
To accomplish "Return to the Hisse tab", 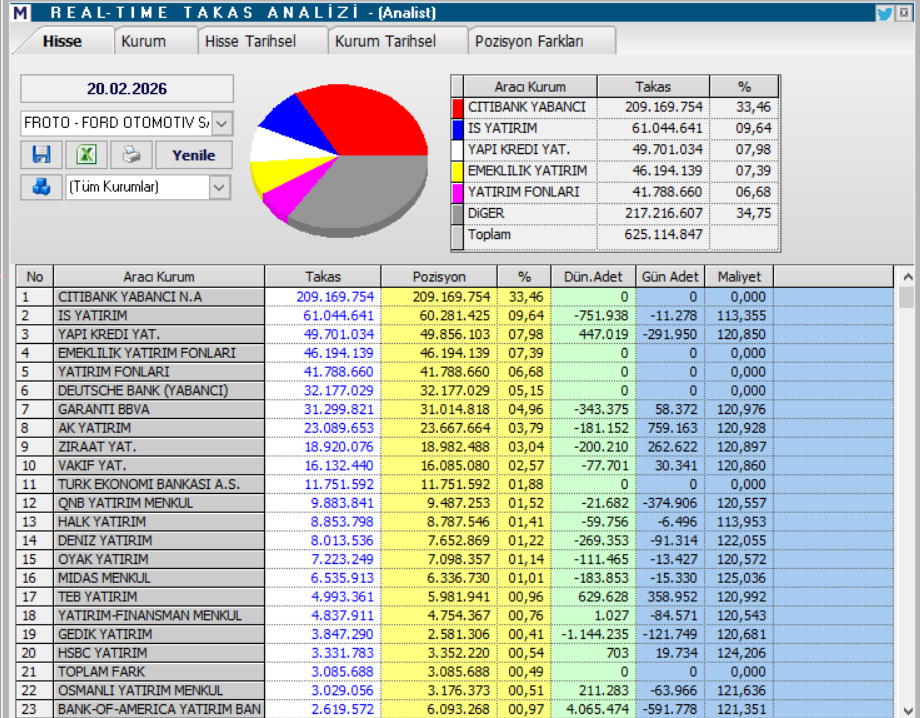I will point(65,41).
